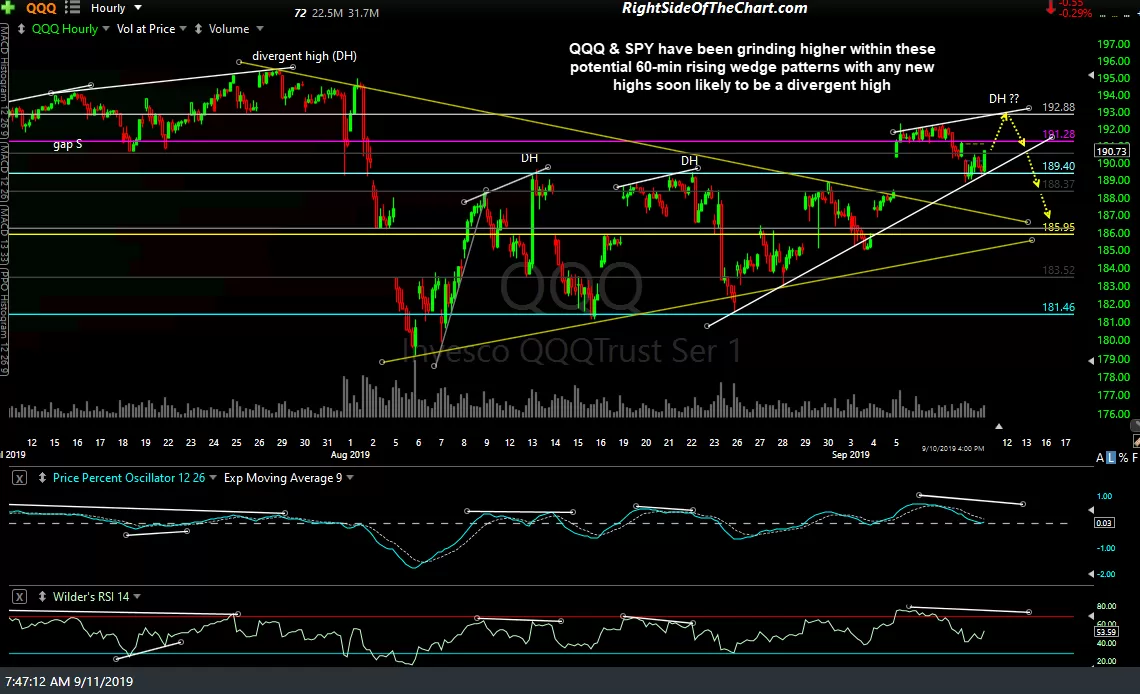Screen dimensions: 1140x694
Task: Click the Price Percent Oscillator 12 26 label
Action: (129, 478)
